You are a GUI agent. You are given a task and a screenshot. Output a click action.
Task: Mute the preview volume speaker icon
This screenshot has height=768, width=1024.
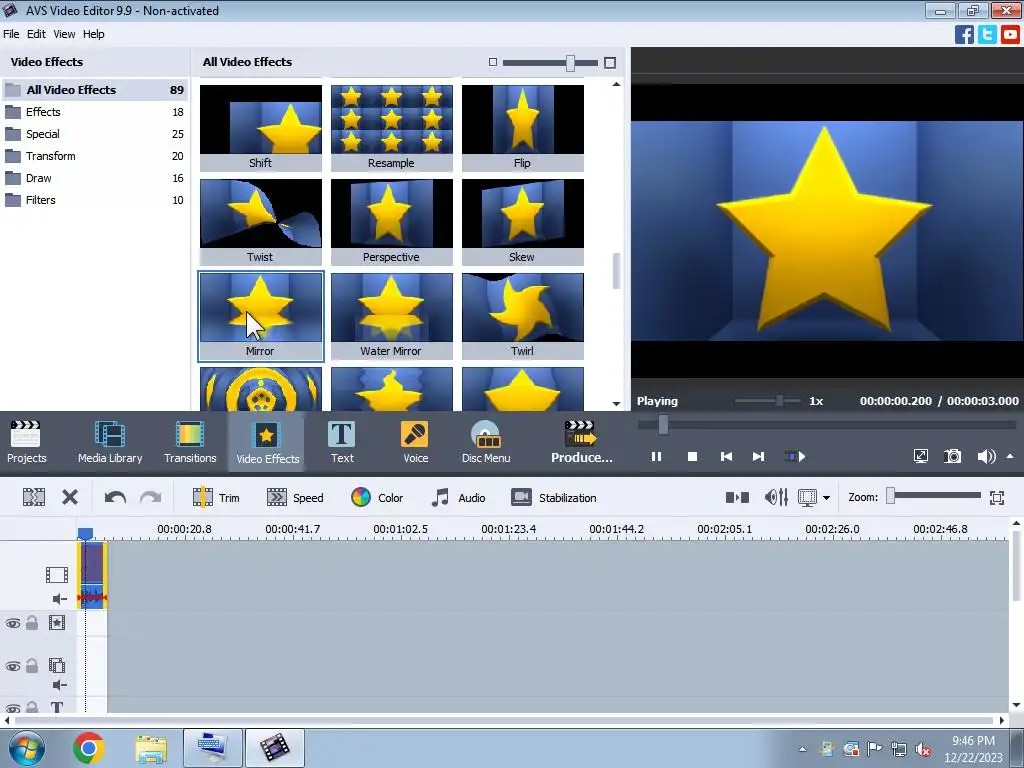tap(985, 456)
